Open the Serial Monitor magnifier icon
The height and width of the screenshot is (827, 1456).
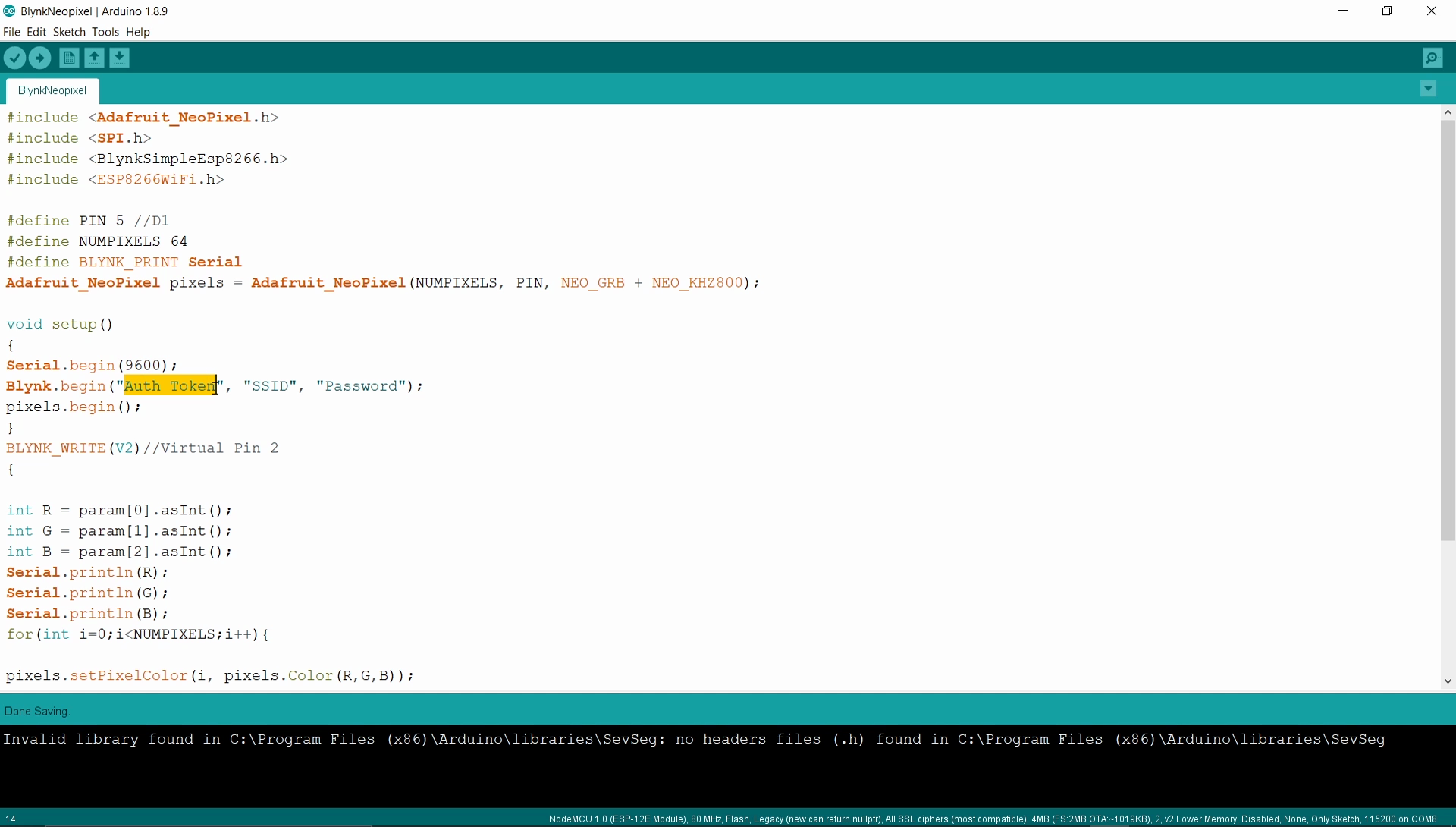[x=1432, y=58]
